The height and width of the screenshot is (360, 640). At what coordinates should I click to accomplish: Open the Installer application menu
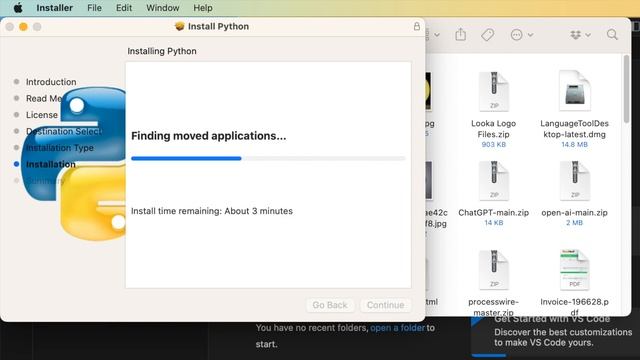[x=54, y=8]
